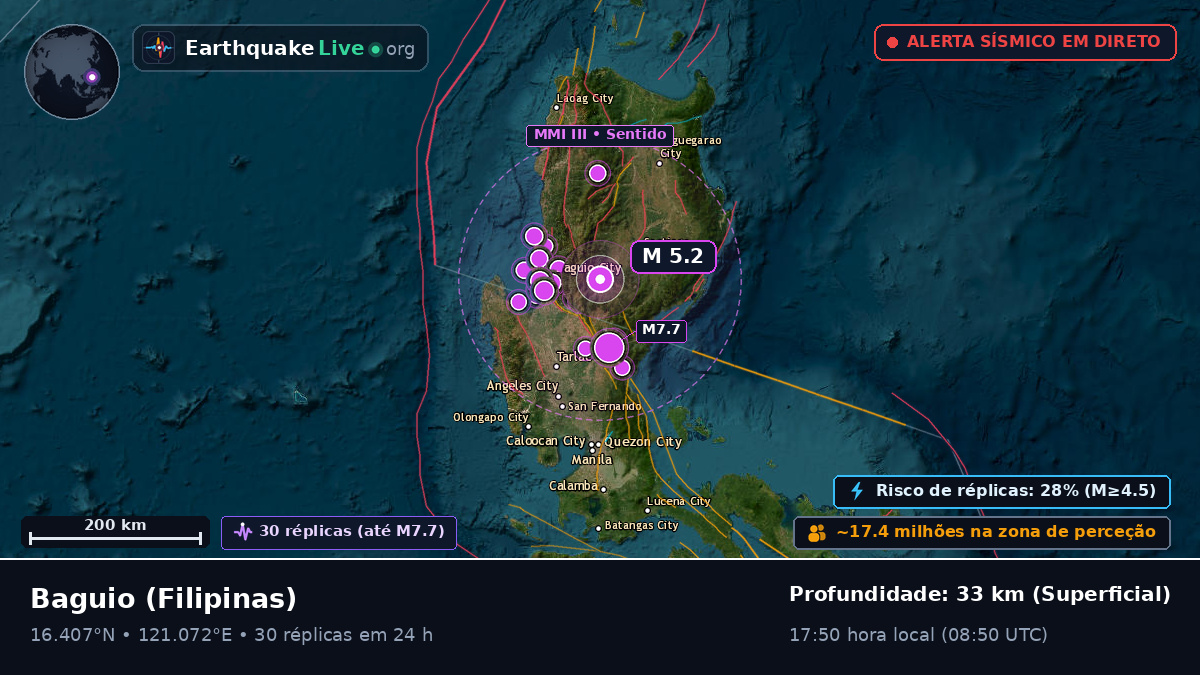This screenshot has width=1200, height=675.
Task: Click the M 5.2 magnitude label
Action: (x=673, y=256)
